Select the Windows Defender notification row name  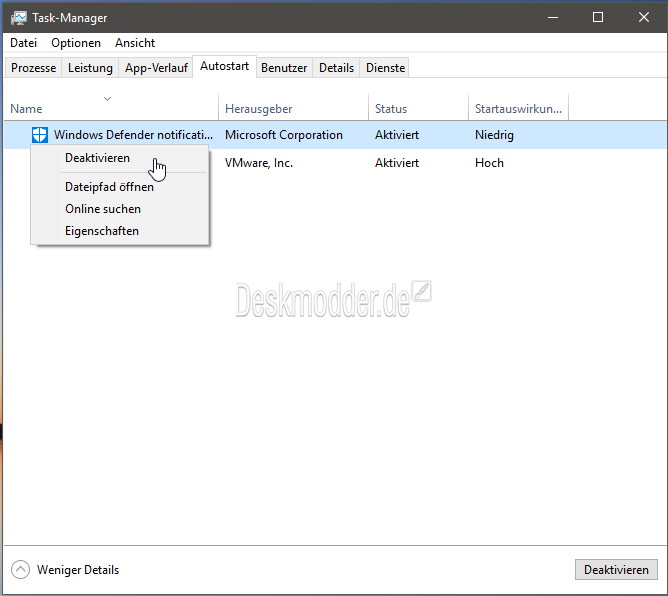pyautogui.click(x=133, y=135)
